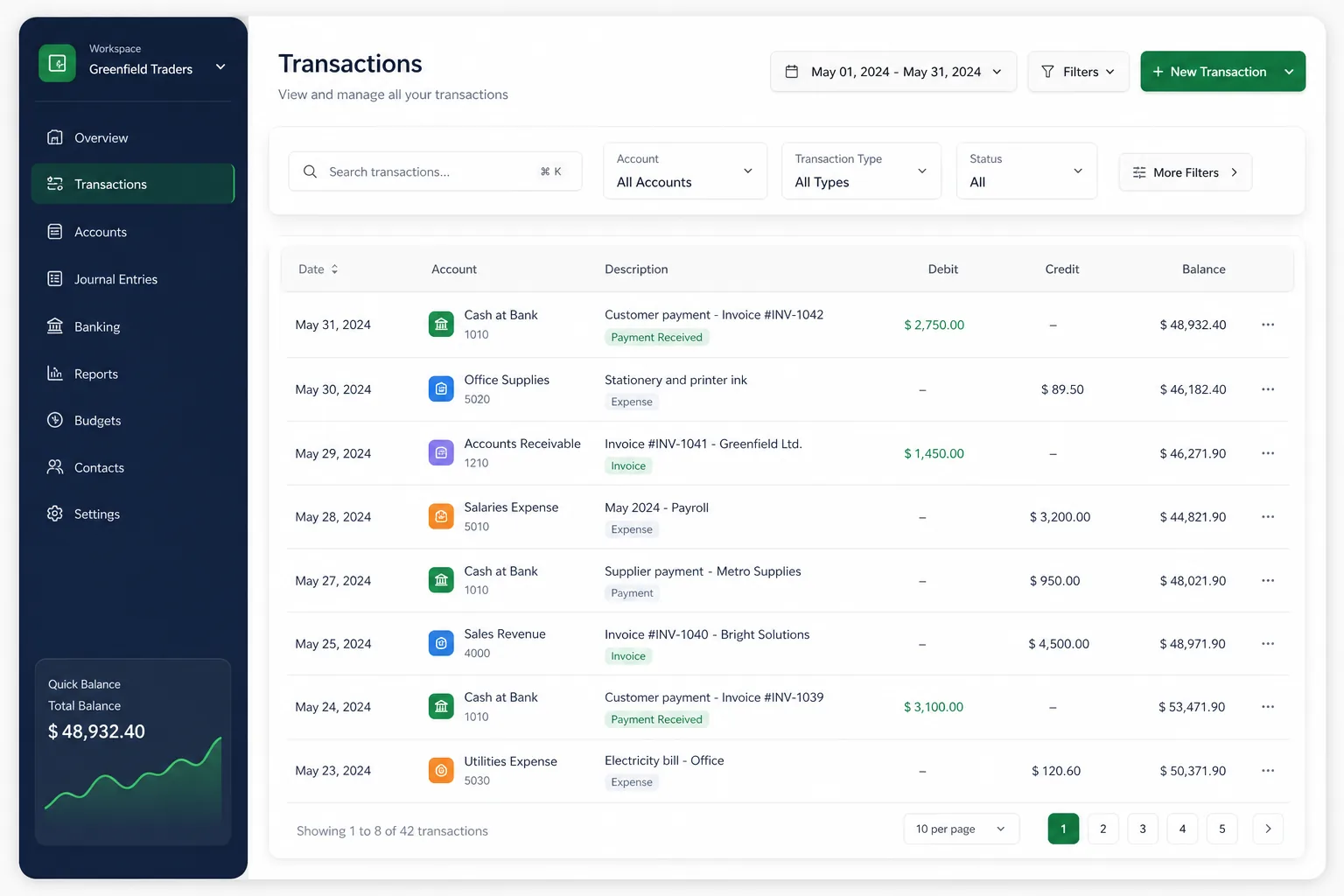
Task: Open the options menu for Sales Revenue row
Action: pyautogui.click(x=1268, y=644)
